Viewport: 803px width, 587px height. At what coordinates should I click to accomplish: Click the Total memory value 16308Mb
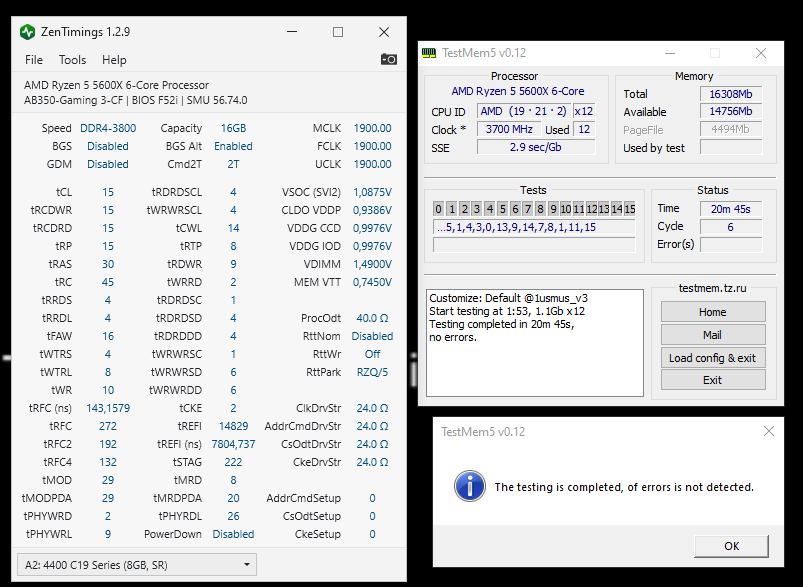click(x=731, y=94)
